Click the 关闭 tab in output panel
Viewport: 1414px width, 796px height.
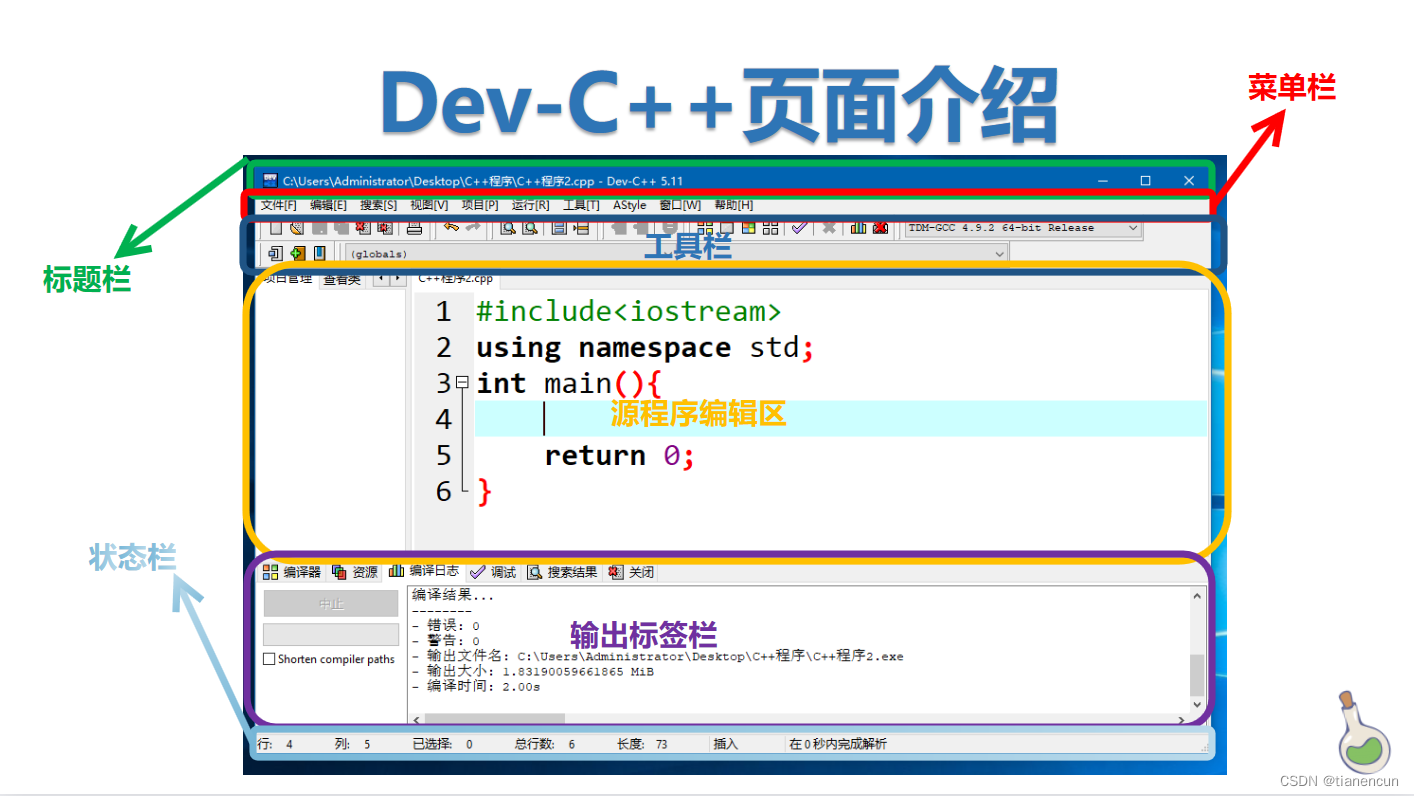click(631, 572)
